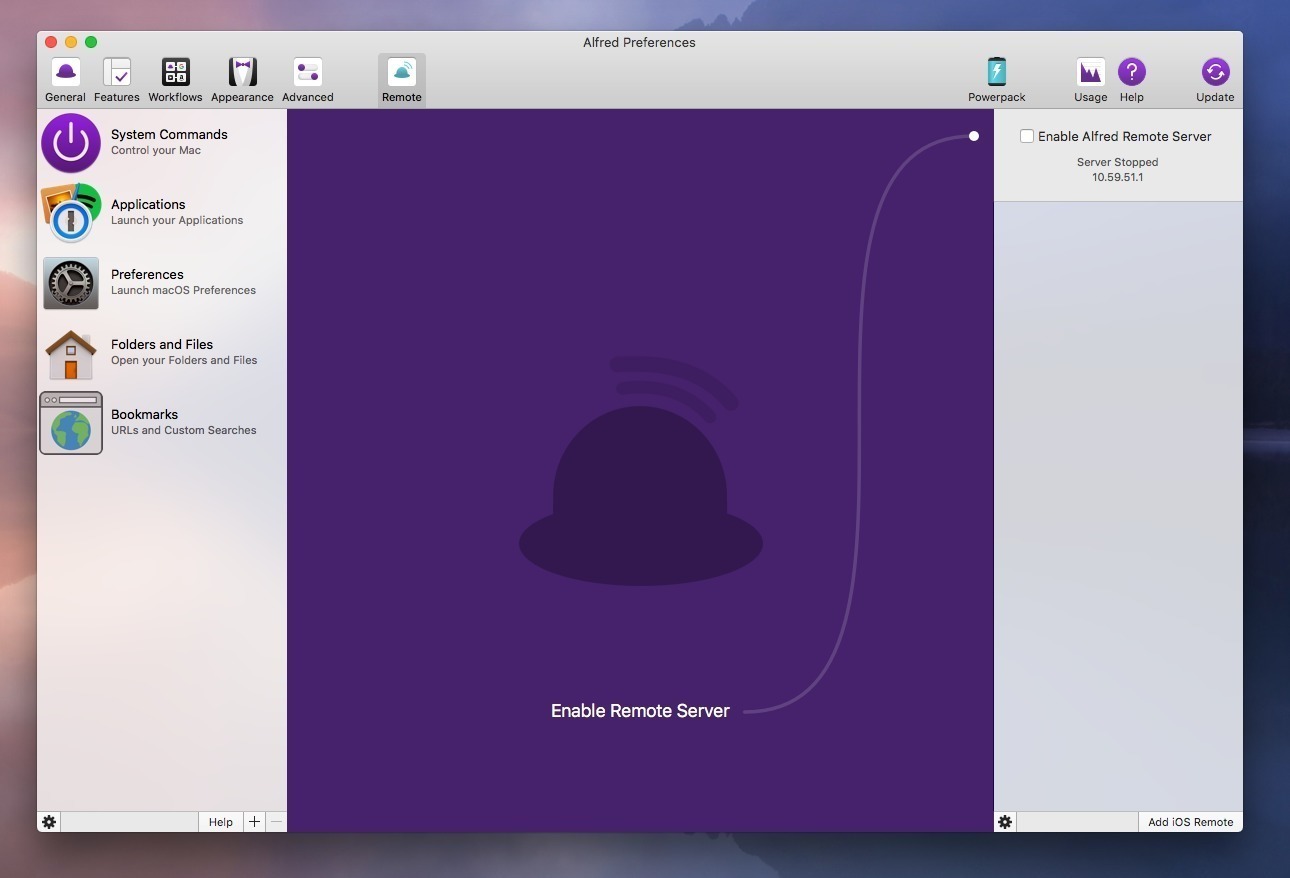The height and width of the screenshot is (878, 1290).
Task: Open the gear menu below the remote server panel
Action: [x=1005, y=822]
